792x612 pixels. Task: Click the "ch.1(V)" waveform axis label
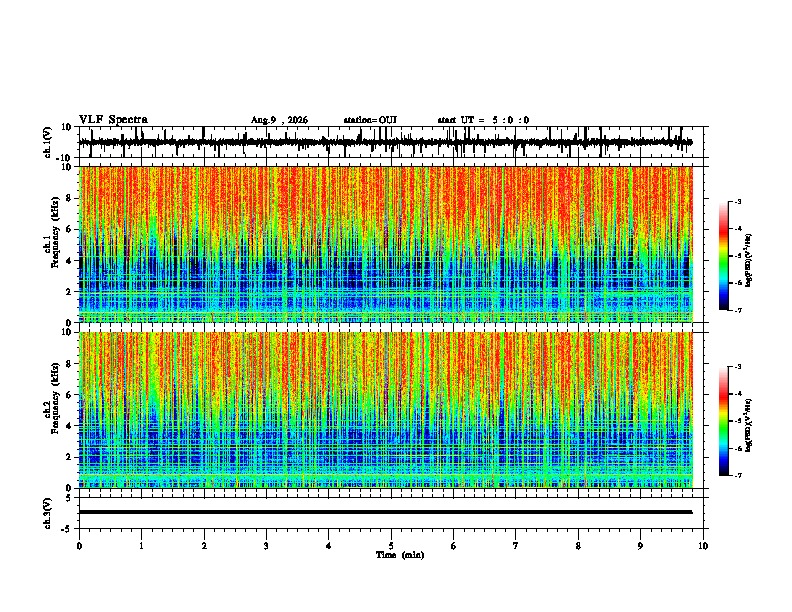48,142
